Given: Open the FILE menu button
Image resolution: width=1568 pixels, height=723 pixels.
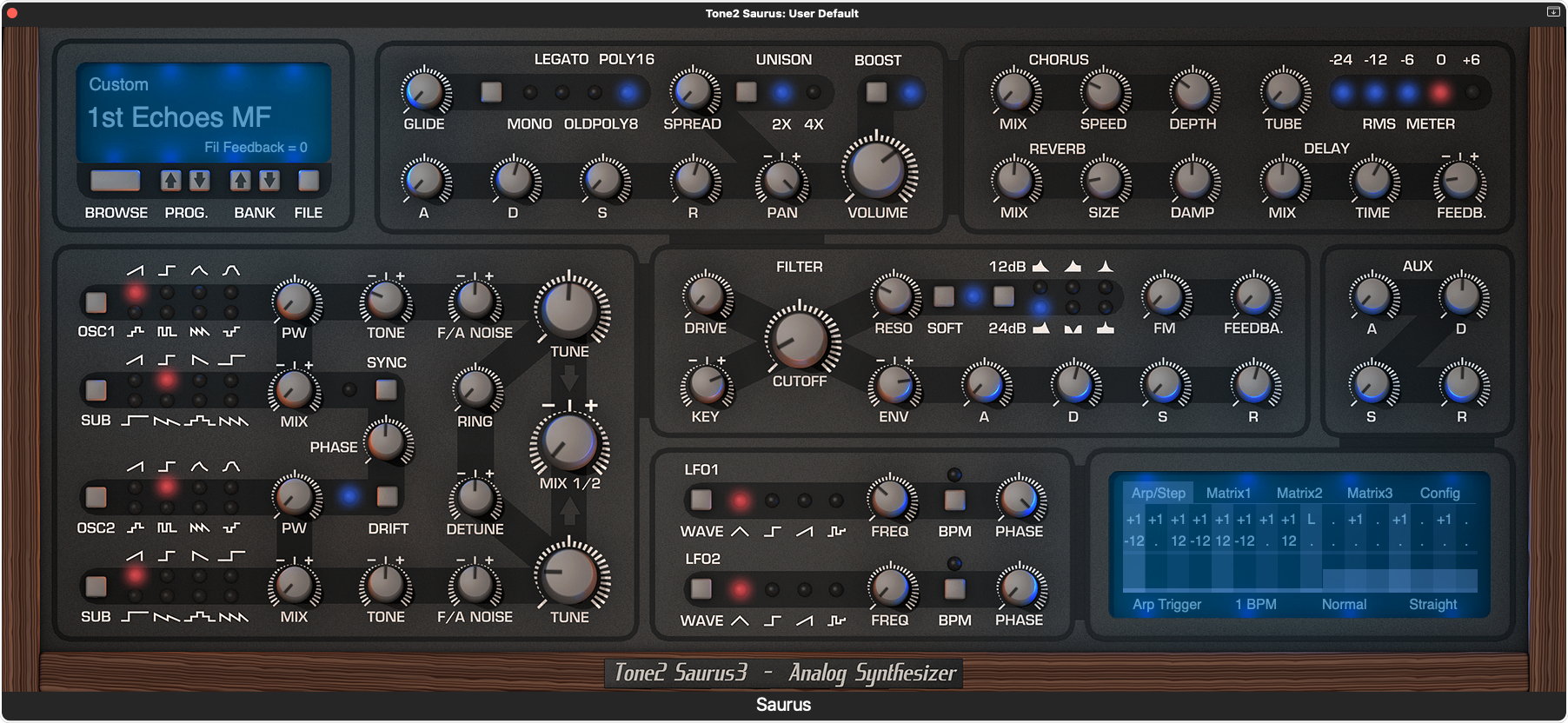Looking at the screenshot, I should 309,180.
